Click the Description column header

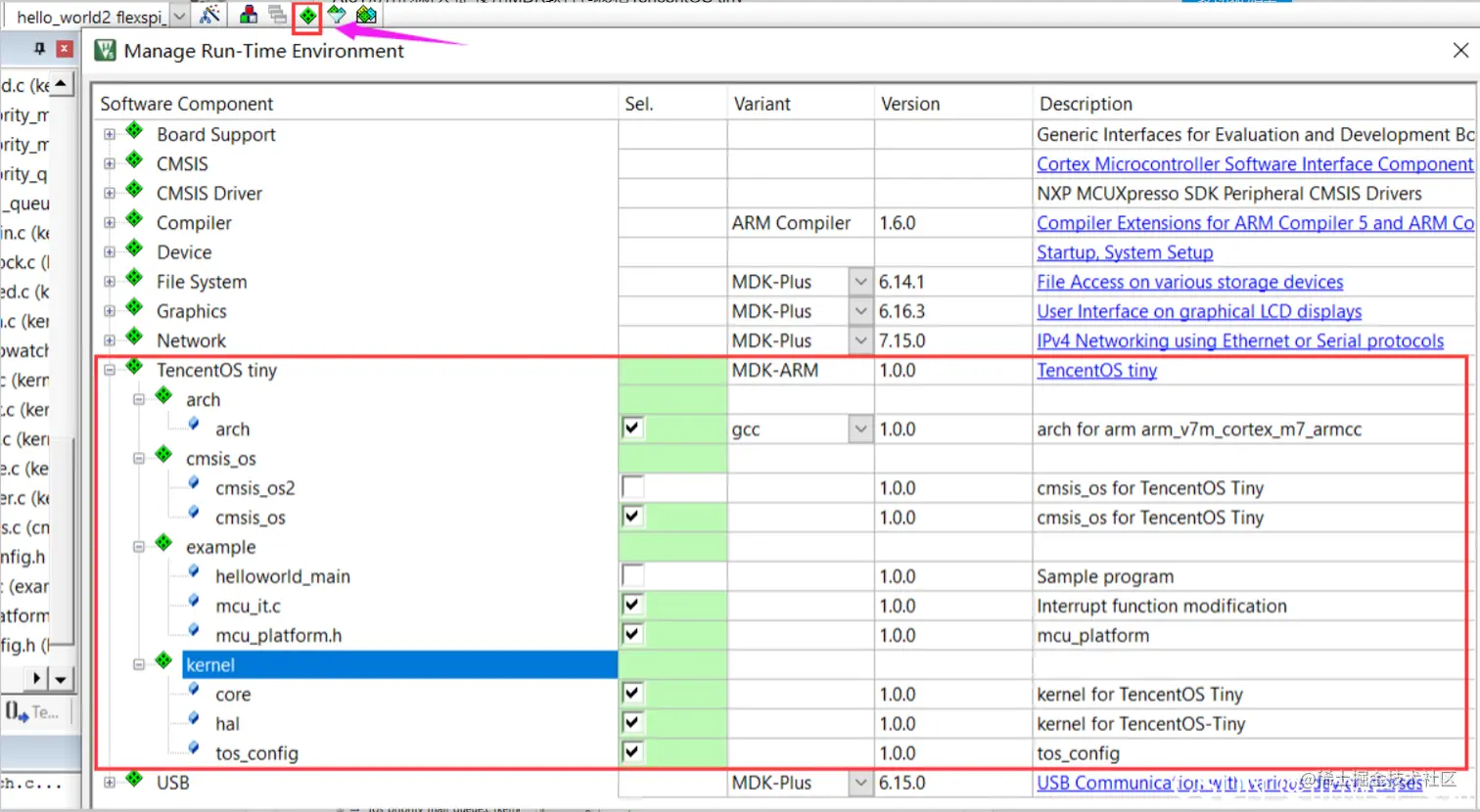(1254, 104)
